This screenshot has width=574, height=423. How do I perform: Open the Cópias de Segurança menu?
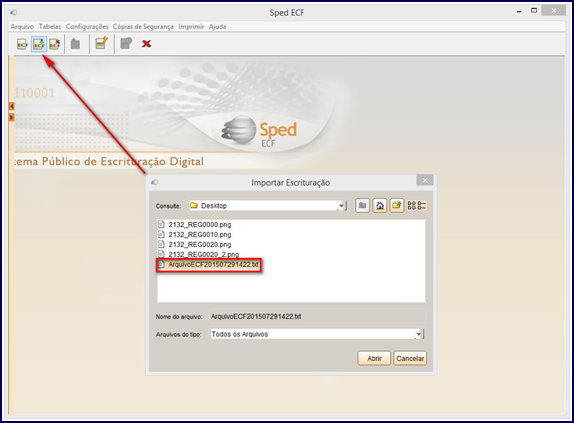coord(143,27)
